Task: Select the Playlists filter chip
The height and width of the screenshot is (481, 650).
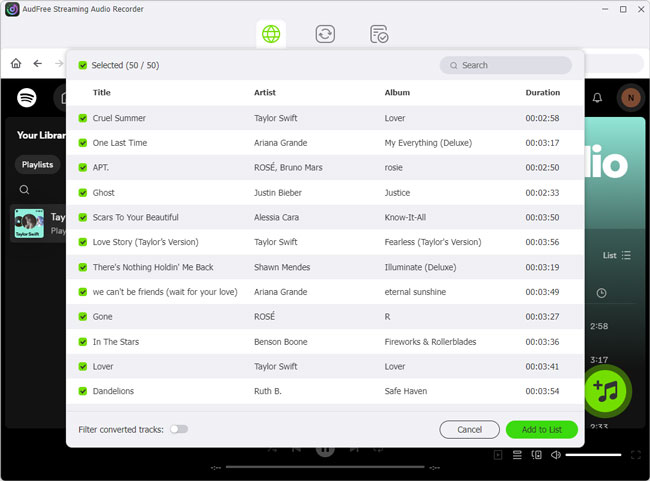Action: pos(37,165)
